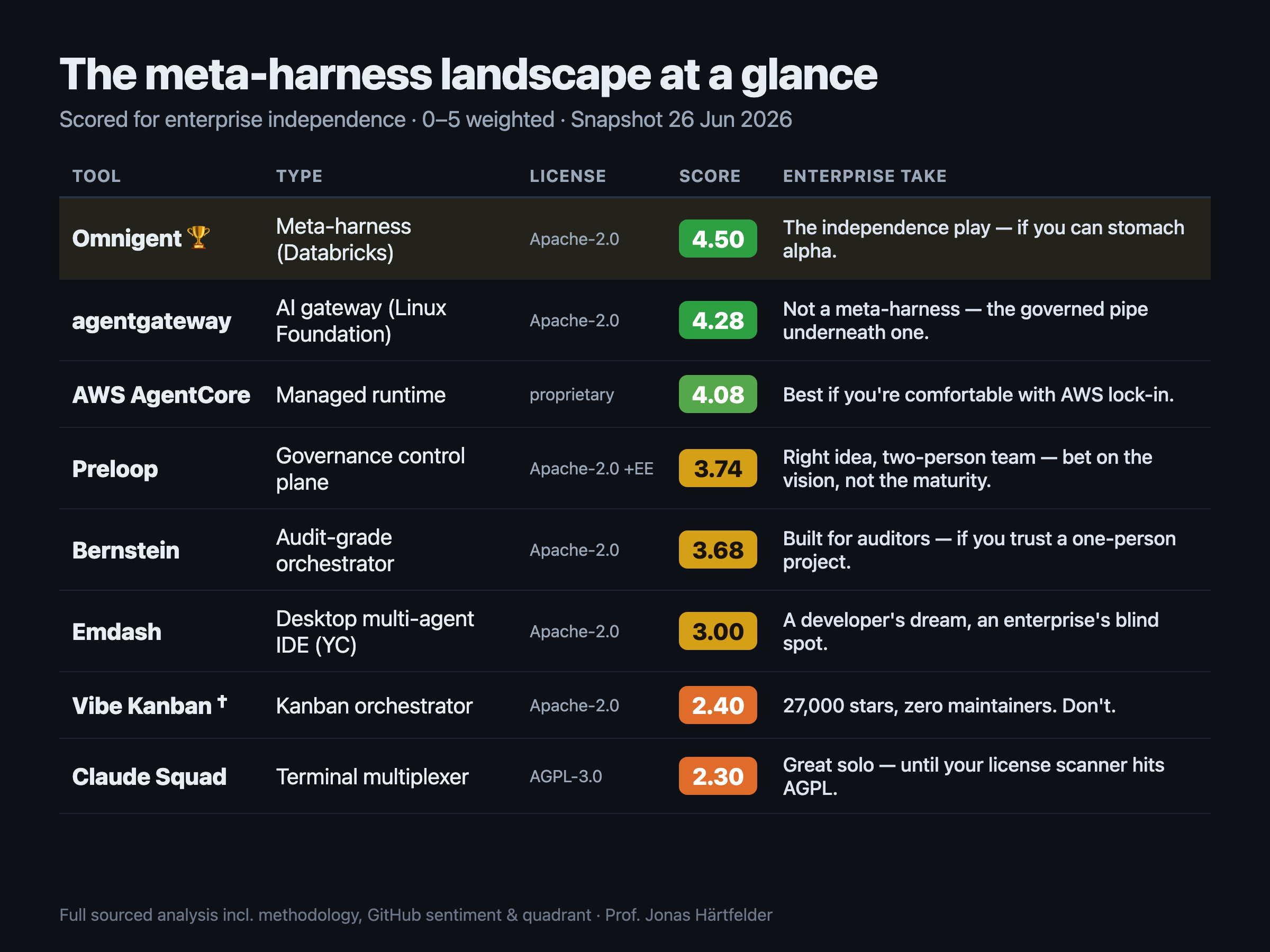Click the 3.00 score badge
The height and width of the screenshot is (952, 1270).
718,631
